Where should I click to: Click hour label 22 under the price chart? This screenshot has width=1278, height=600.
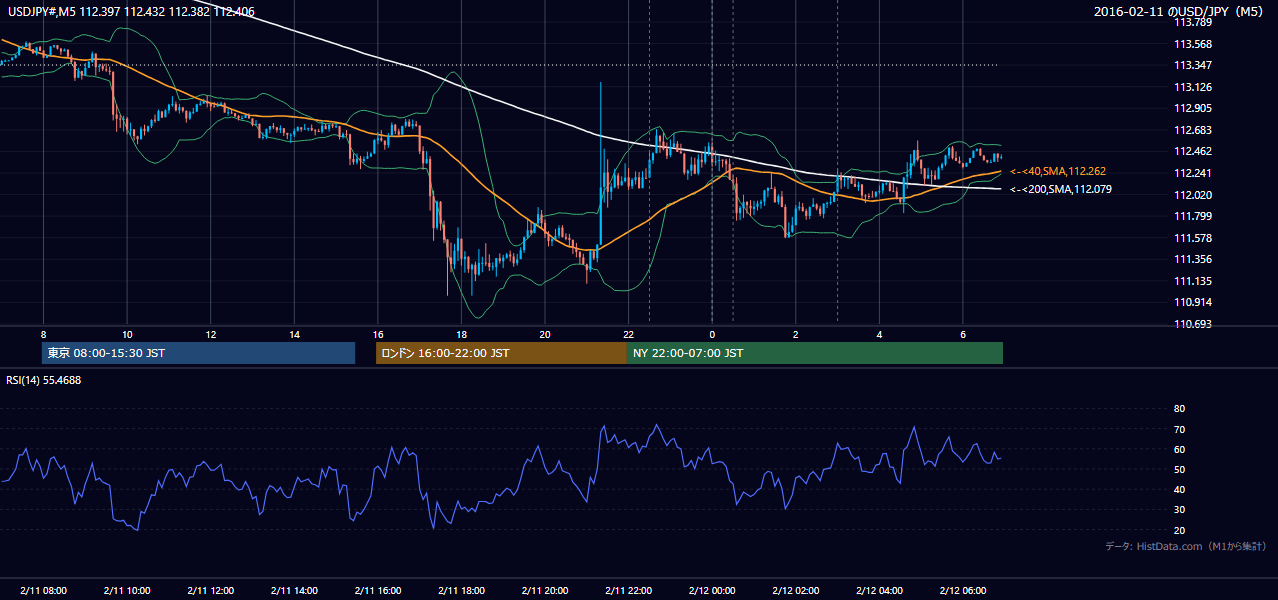[628, 334]
